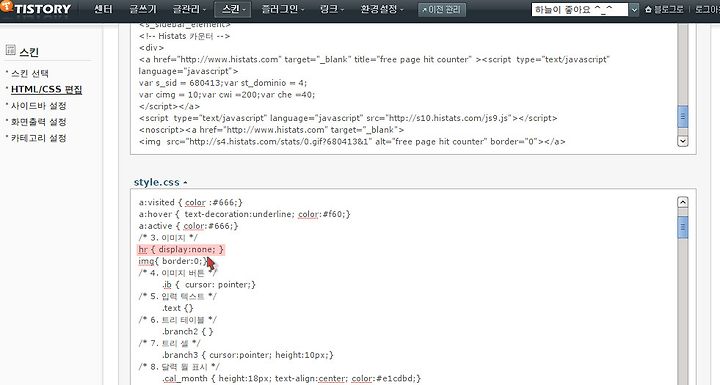The image size is (720, 385).
Task: Click the line 'img{ border:0;}'
Action: tap(173, 261)
